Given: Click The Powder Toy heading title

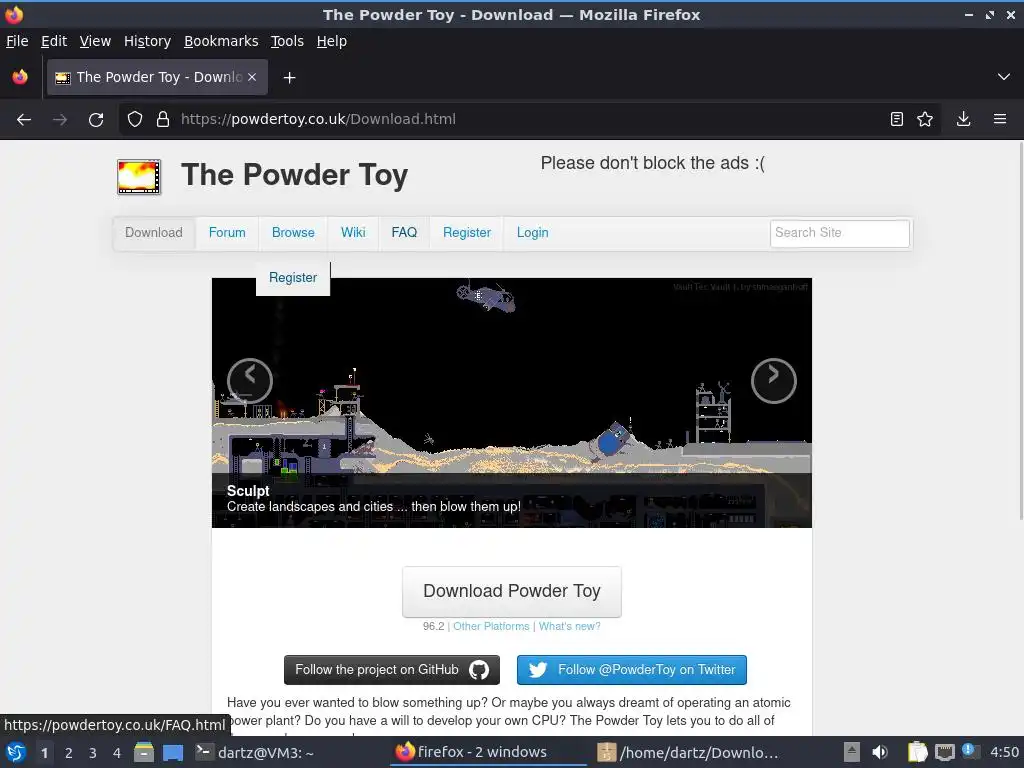Looking at the screenshot, I should pyautogui.click(x=295, y=175).
